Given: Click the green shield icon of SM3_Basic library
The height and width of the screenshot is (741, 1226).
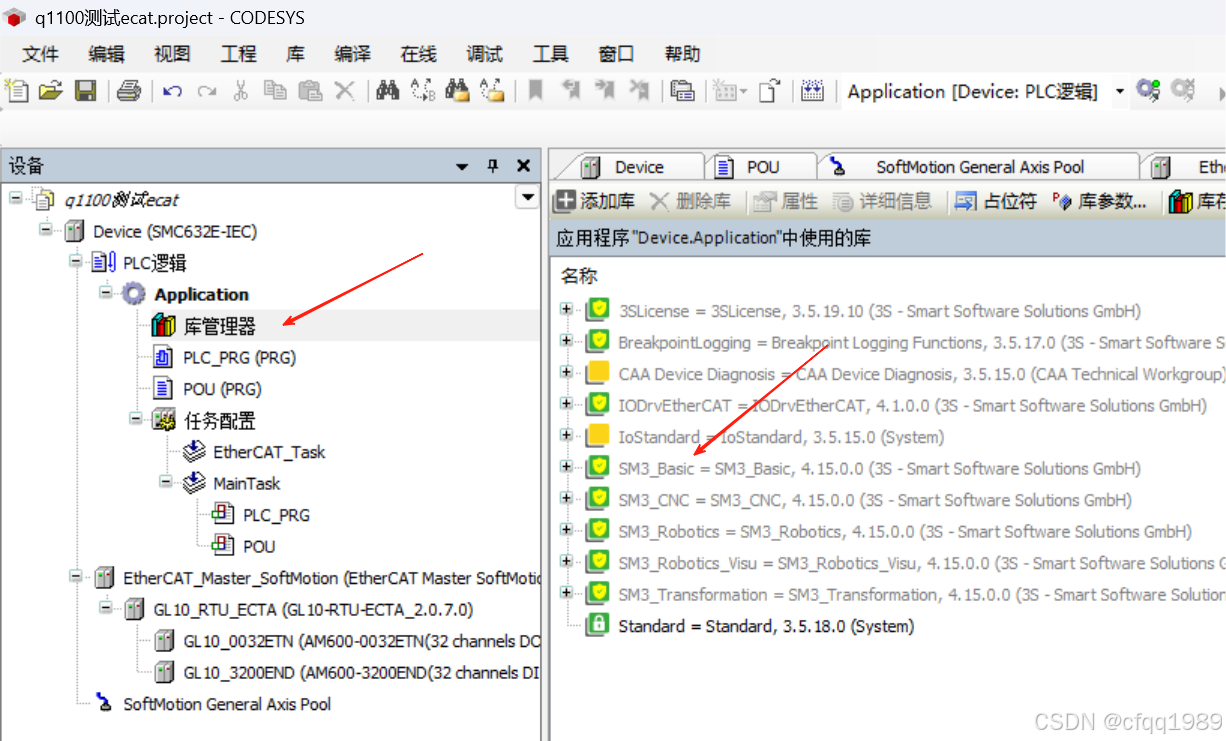Looking at the screenshot, I should pos(597,468).
